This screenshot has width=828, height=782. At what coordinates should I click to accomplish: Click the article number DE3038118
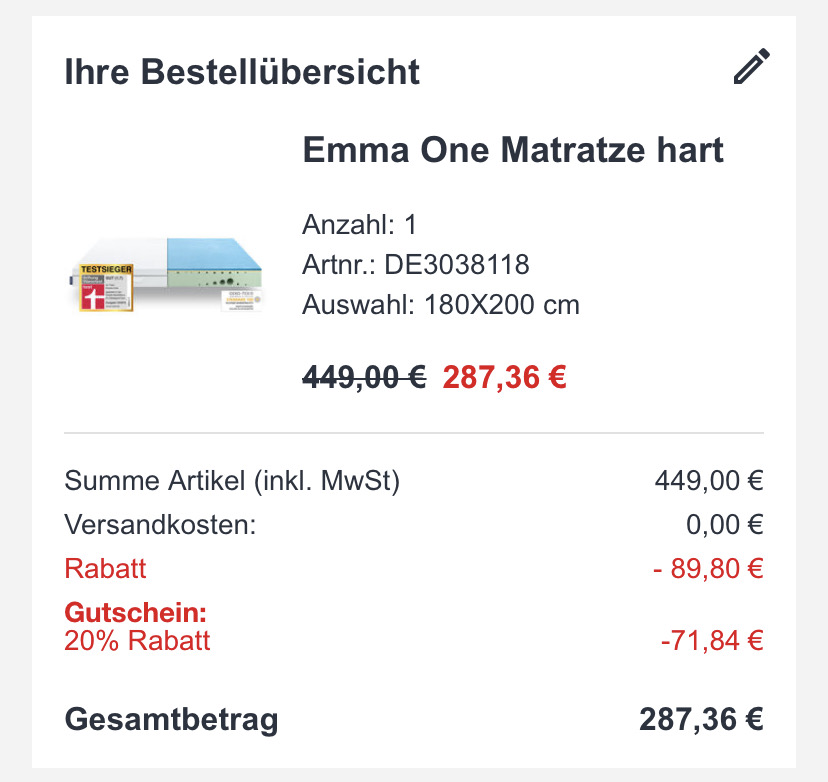click(x=456, y=265)
